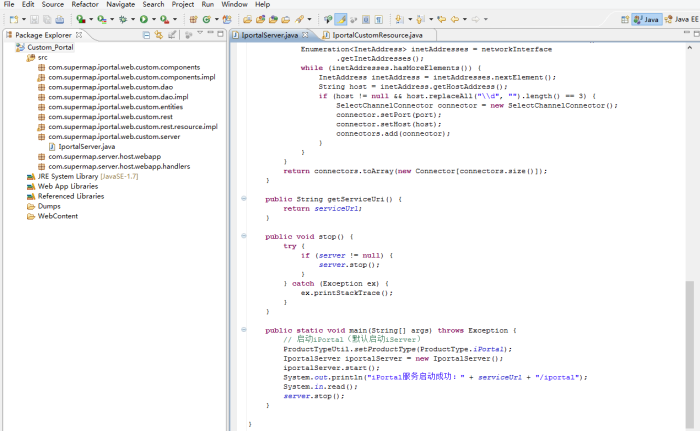Viewport: 700px width, 431px height.
Task: Click the green Run button icon
Action: pos(144,19)
